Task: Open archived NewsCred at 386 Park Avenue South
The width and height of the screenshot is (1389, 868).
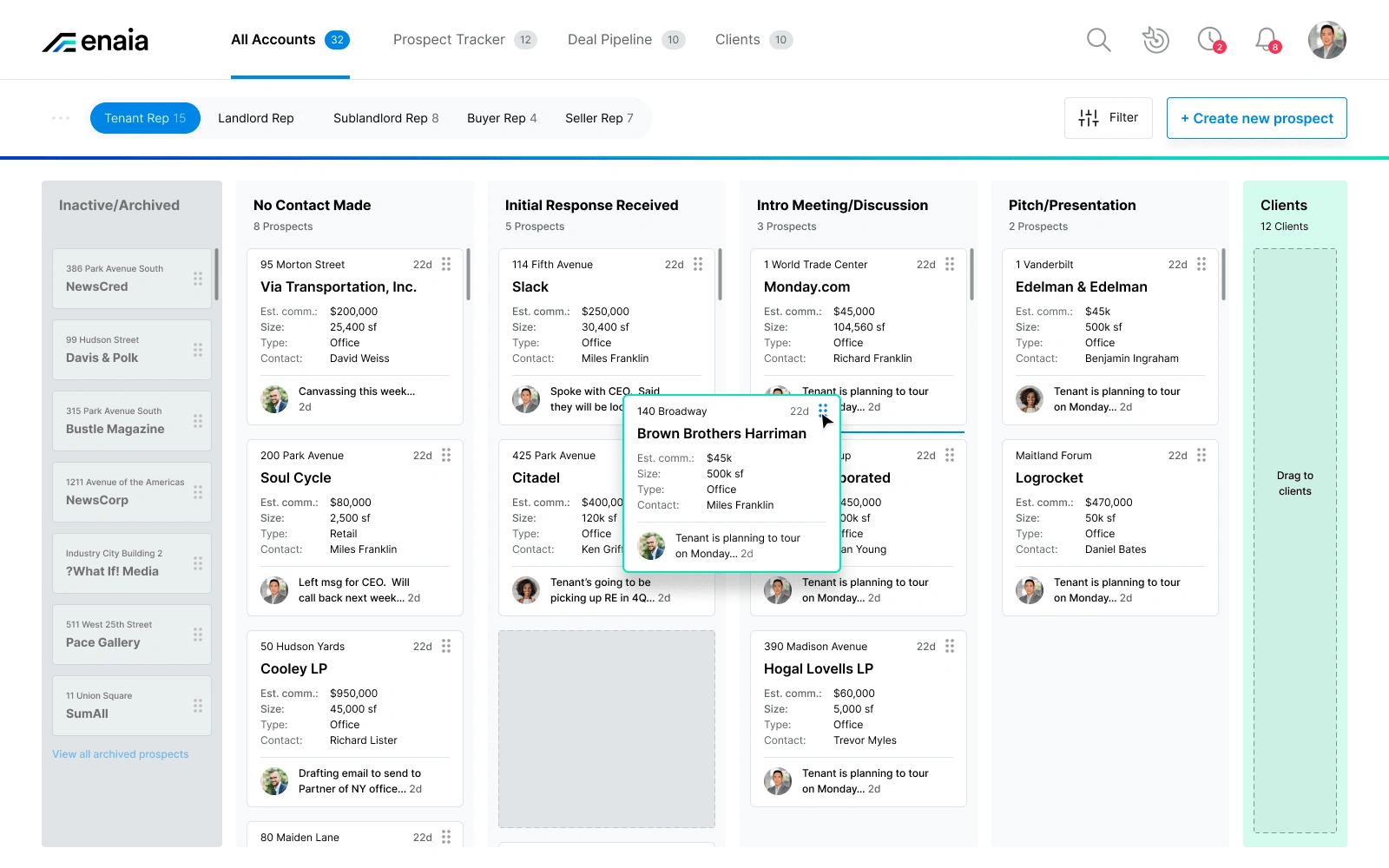Action: pyautogui.click(x=132, y=279)
